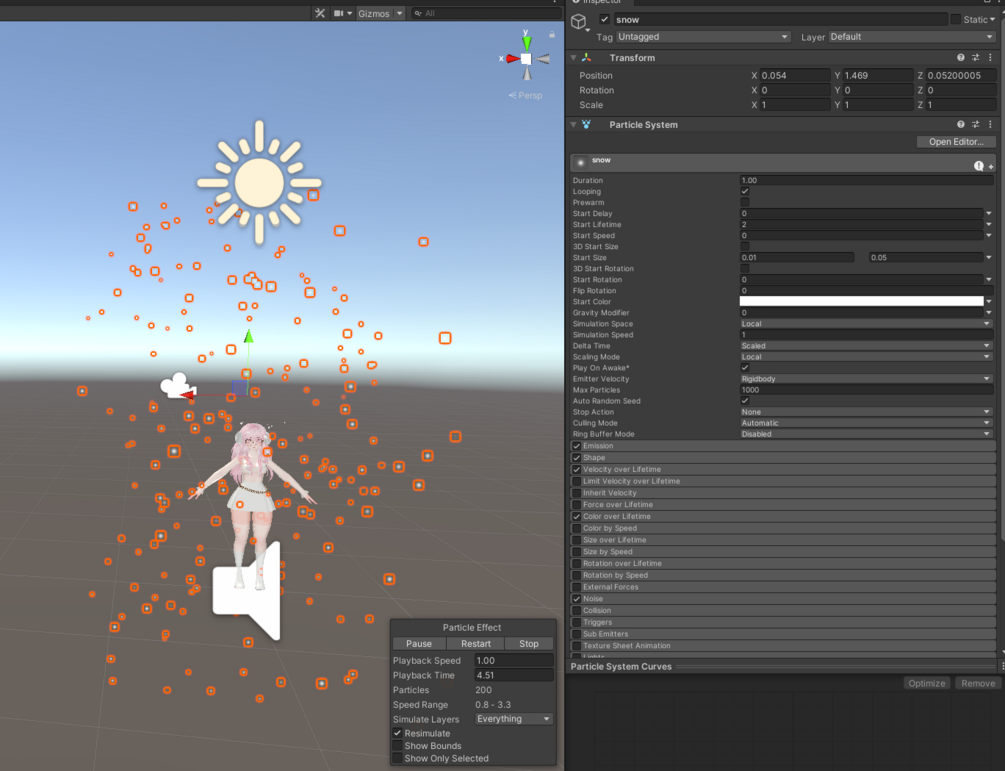Image resolution: width=1005 pixels, height=771 pixels.
Task: Enable the Prewarm checkbox
Action: [x=745, y=202]
